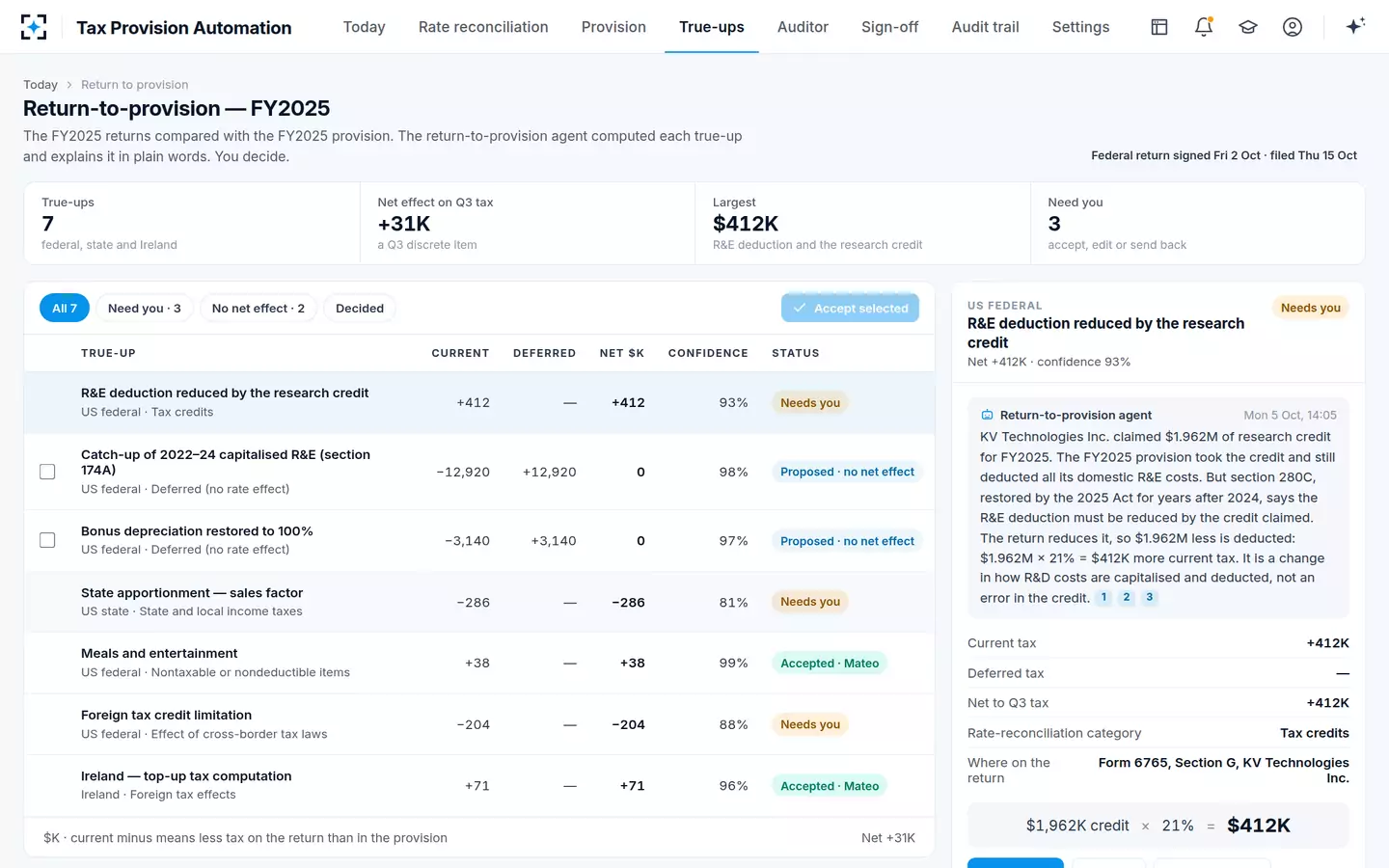The width and height of the screenshot is (1389, 868).
Task: Filter by Need you · 3
Action: (145, 309)
